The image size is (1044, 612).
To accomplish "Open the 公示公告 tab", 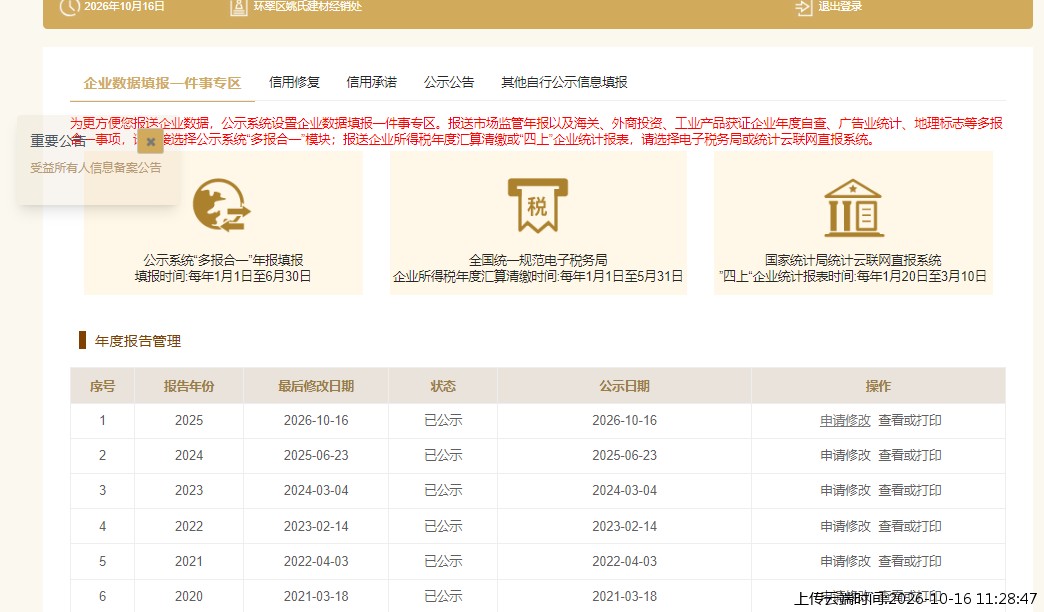I will (x=449, y=83).
